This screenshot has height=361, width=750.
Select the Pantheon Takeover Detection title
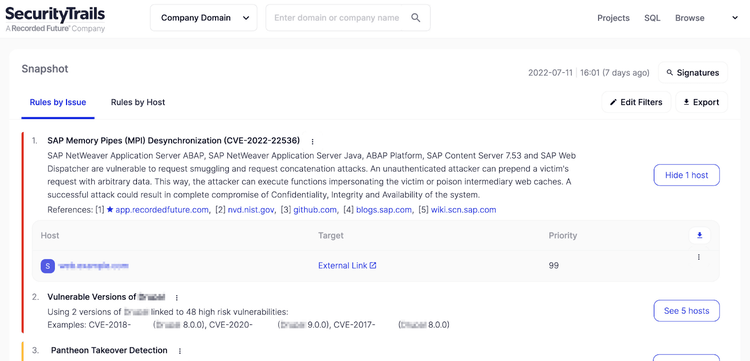[x=109, y=350]
